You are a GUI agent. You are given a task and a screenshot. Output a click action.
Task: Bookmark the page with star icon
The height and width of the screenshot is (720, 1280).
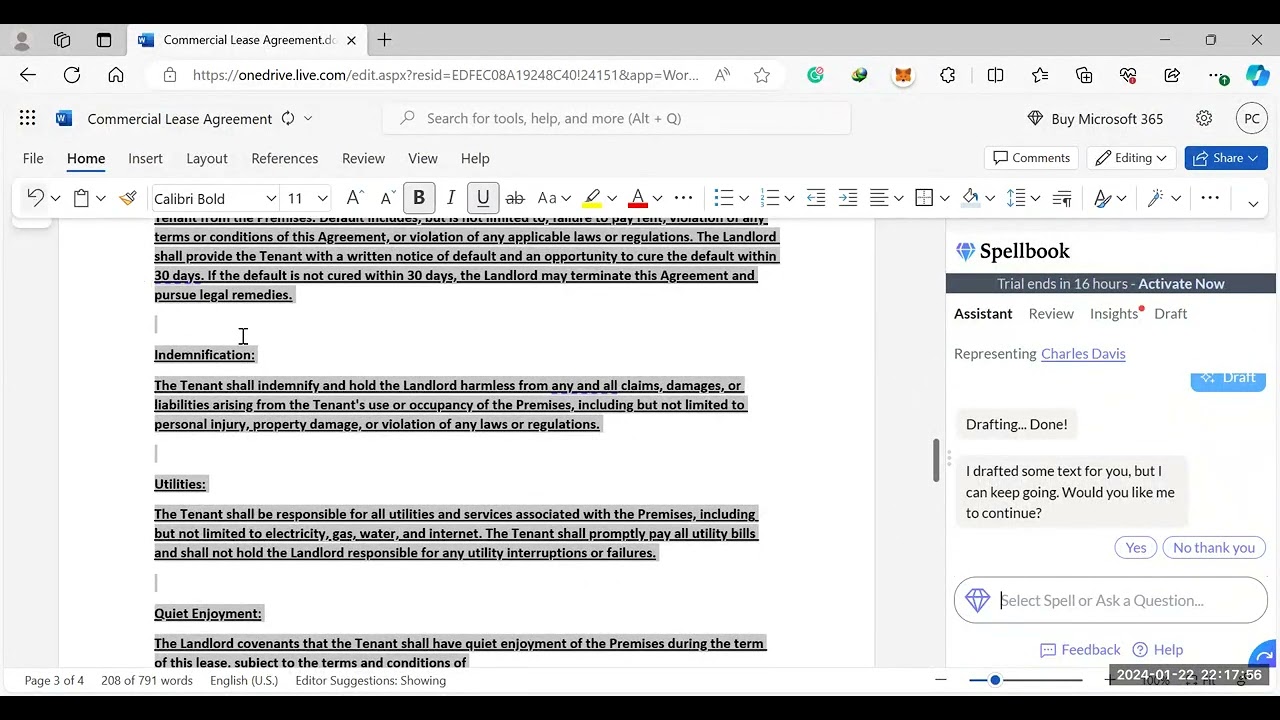coord(762,75)
